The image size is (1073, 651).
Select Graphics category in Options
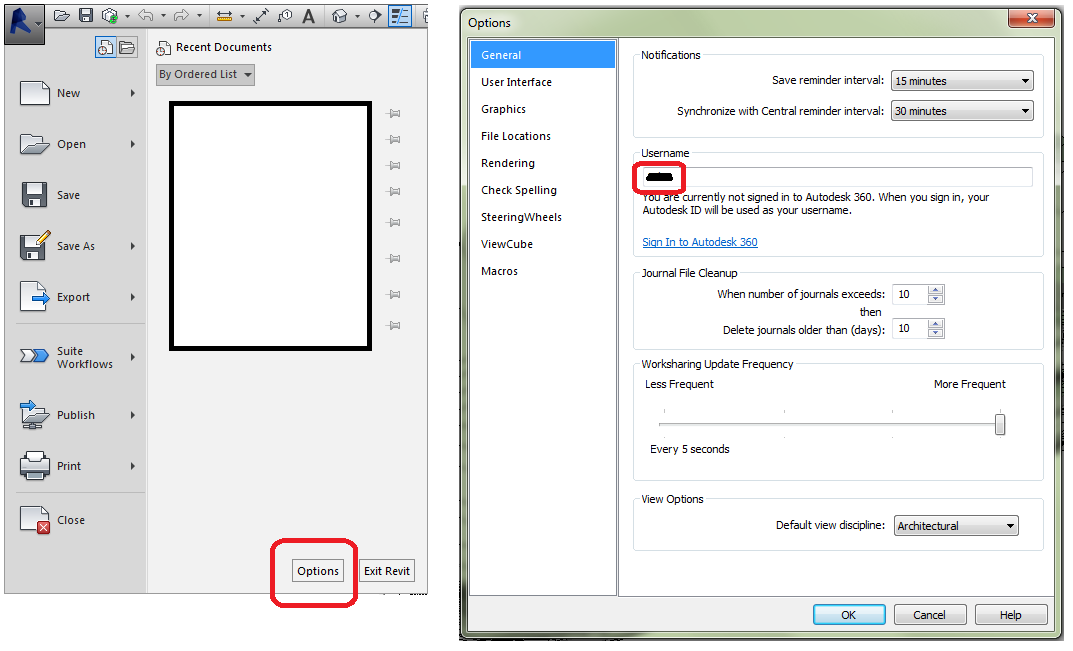pos(543,109)
